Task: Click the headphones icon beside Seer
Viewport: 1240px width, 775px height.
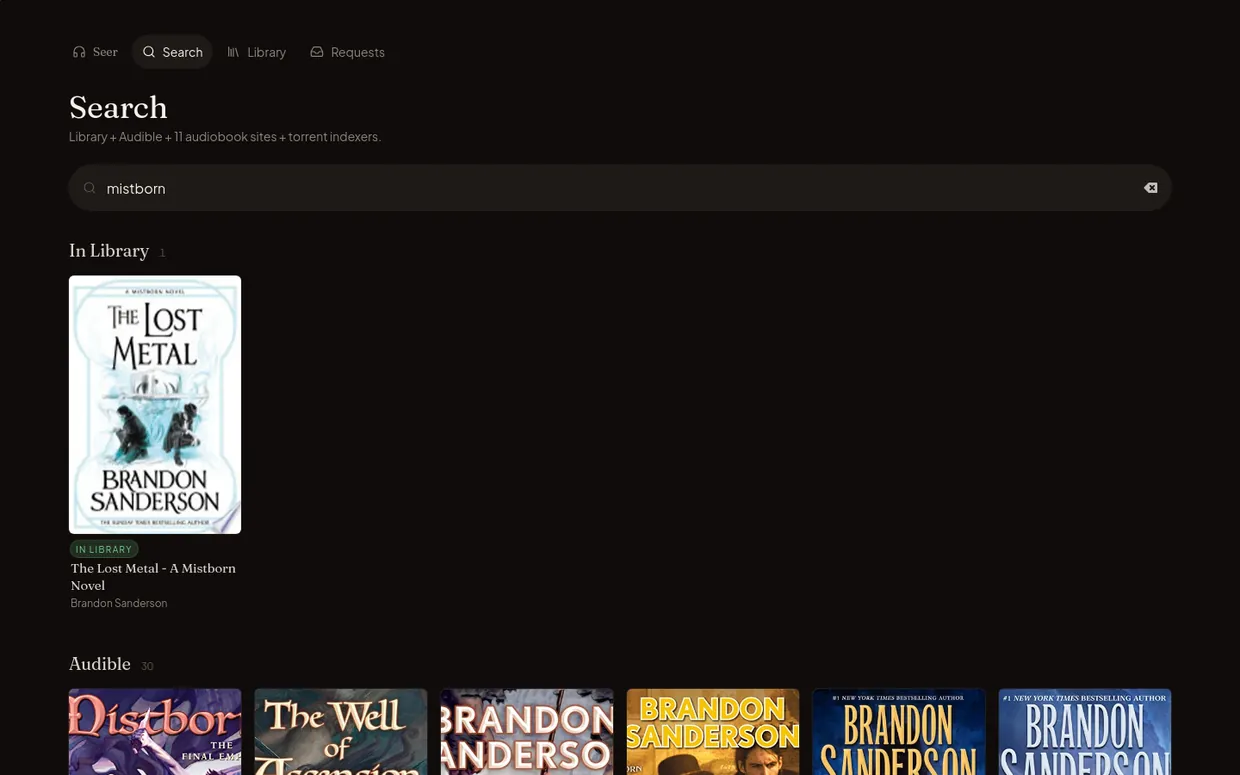Action: [x=79, y=52]
